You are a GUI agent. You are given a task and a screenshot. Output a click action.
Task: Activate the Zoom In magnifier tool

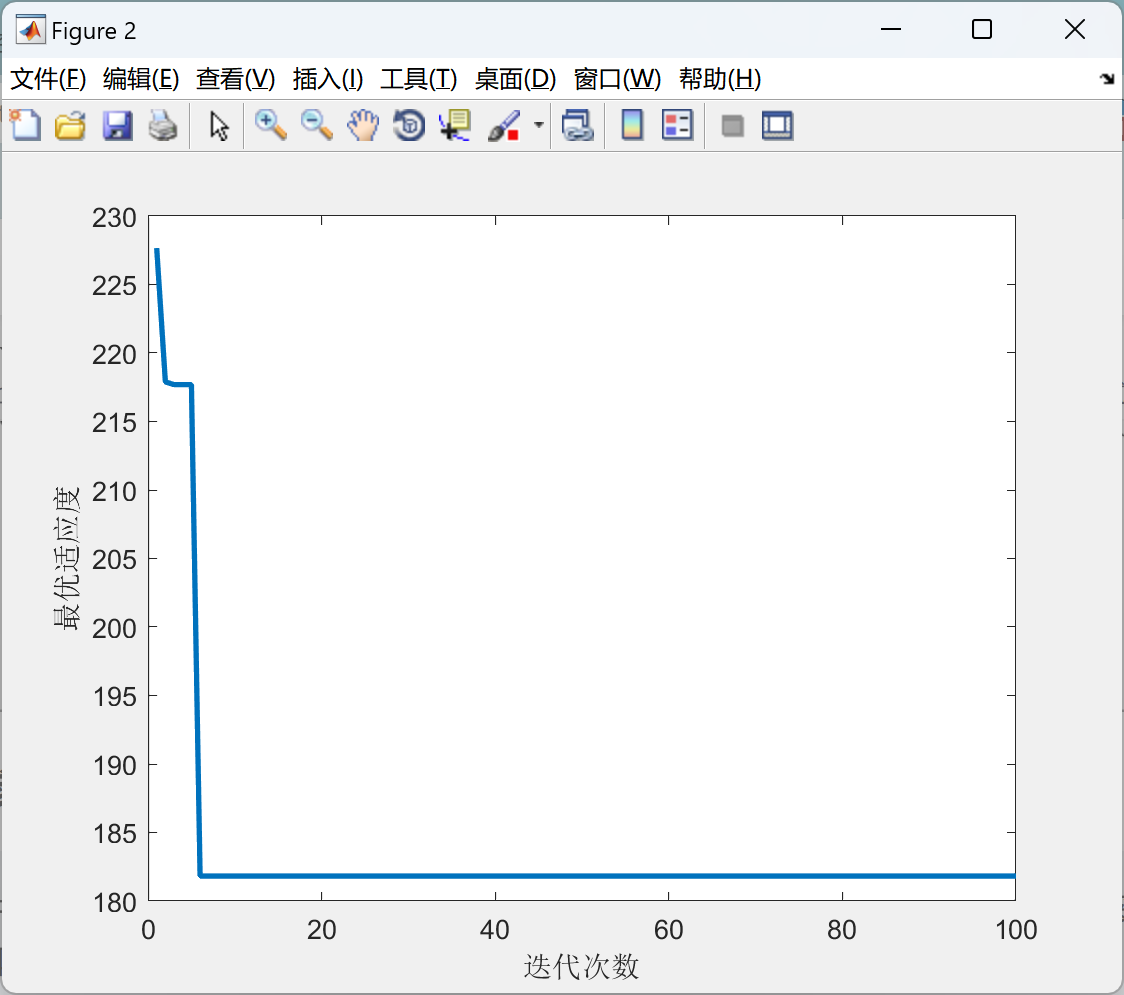coord(271,125)
